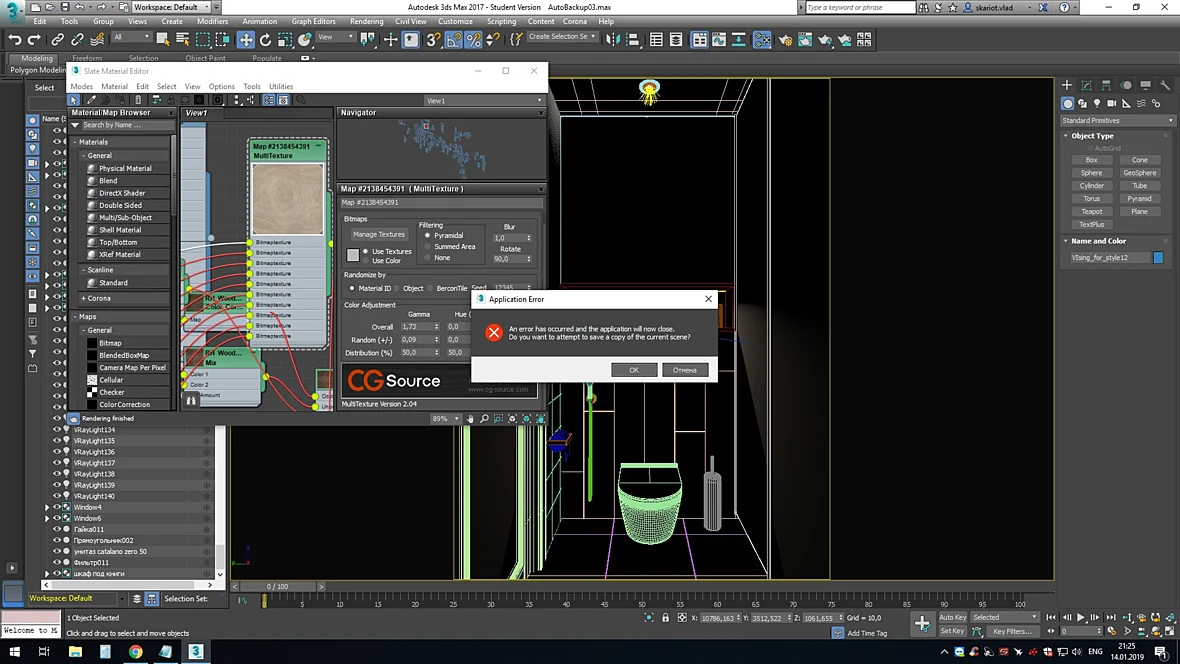Toggle visibility eye for VRayLight140
This screenshot has width=1180, height=664.
tap(56, 496)
